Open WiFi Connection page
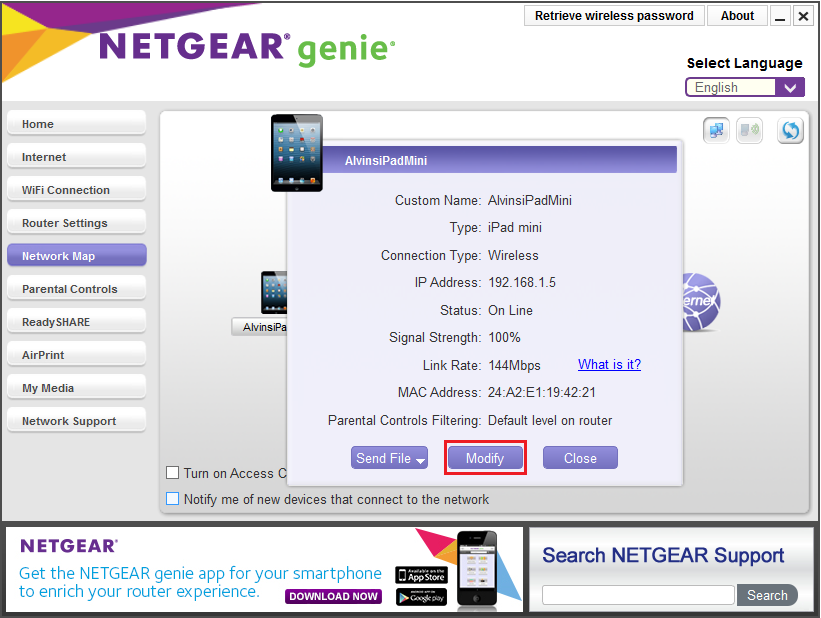821x618 pixels. 76,190
